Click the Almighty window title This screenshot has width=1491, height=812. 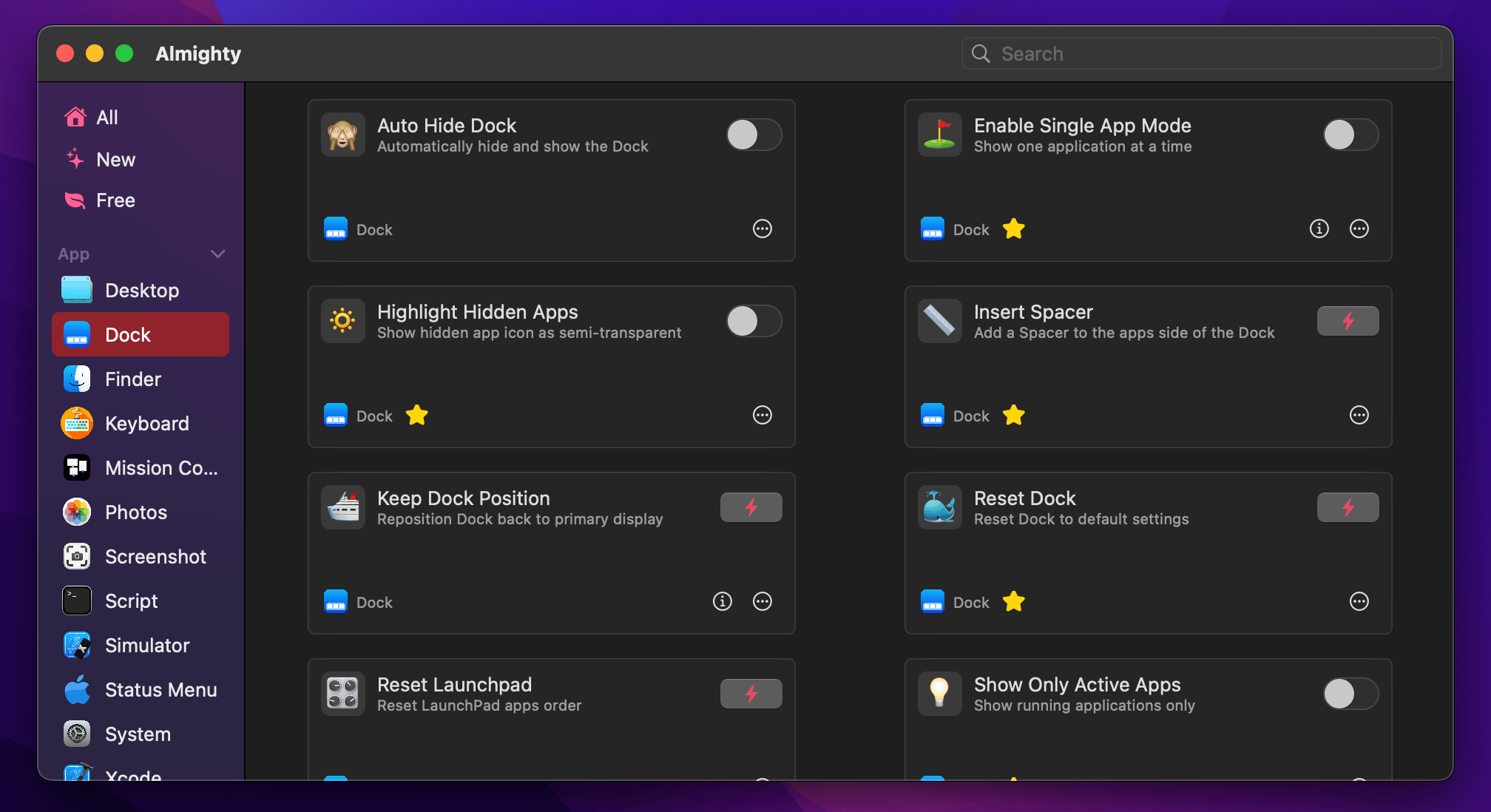tap(198, 53)
